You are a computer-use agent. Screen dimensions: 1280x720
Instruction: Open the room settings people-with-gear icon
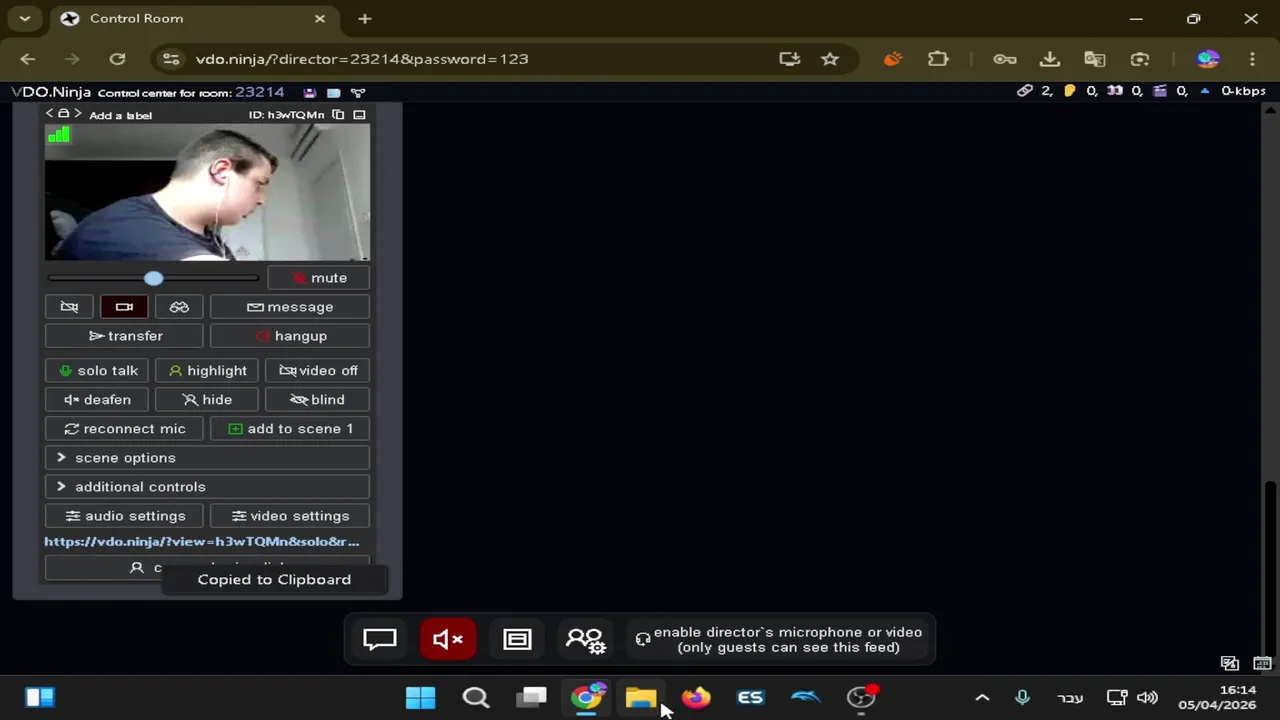point(585,639)
